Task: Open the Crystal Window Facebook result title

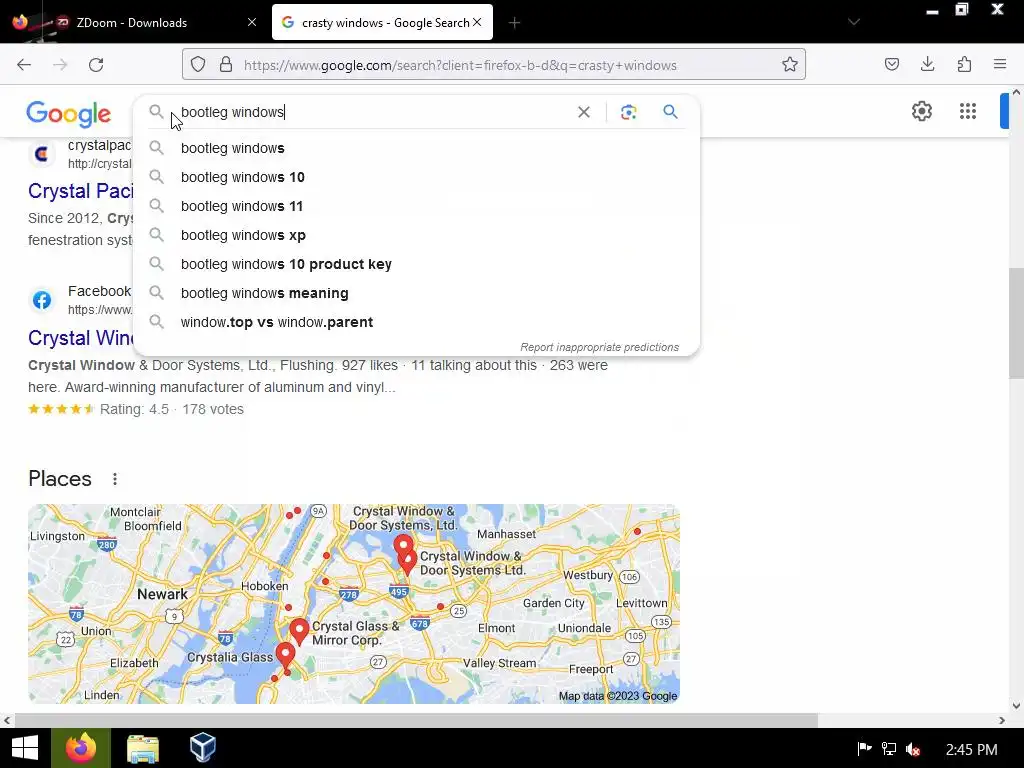Action: click(80, 338)
